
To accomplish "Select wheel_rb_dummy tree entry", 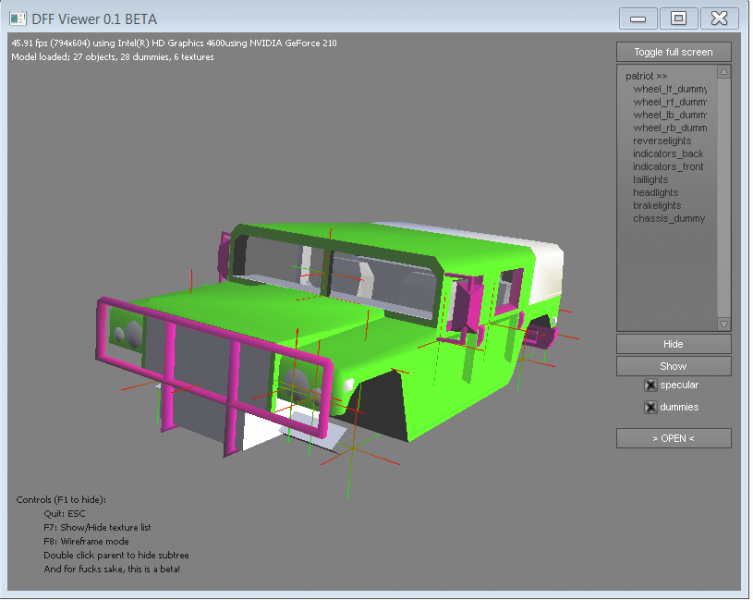I will click(670, 128).
